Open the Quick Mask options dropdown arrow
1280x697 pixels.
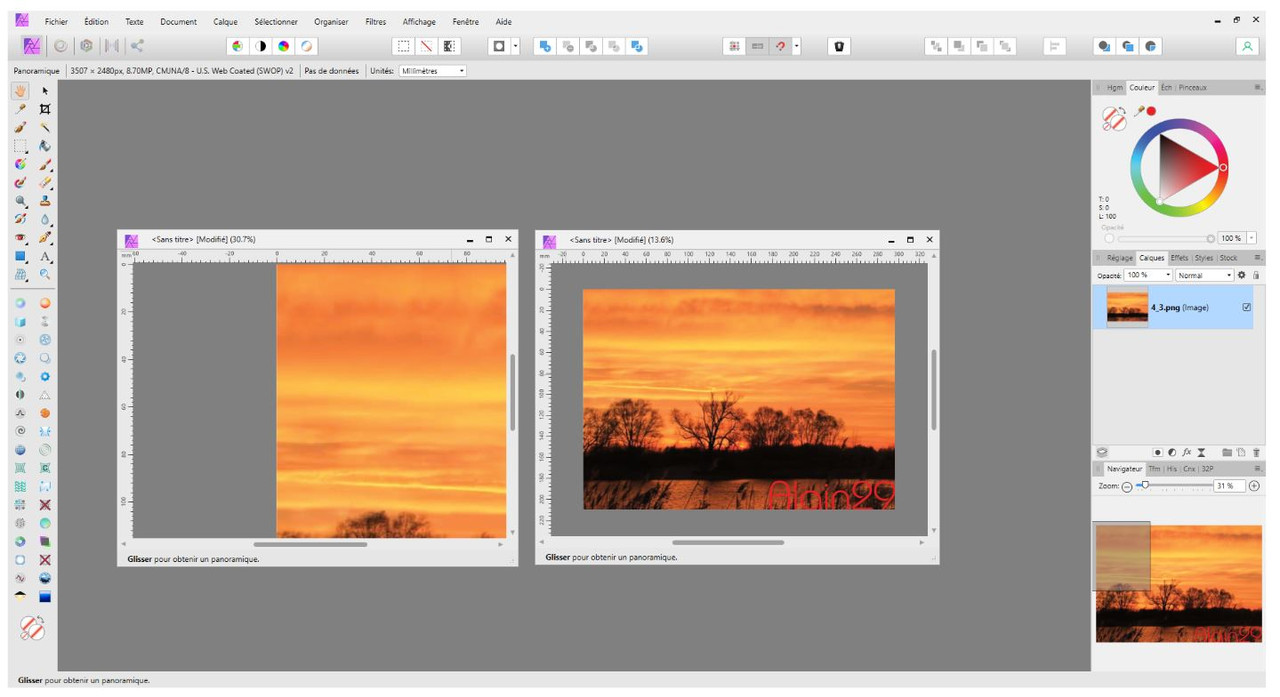click(515, 46)
